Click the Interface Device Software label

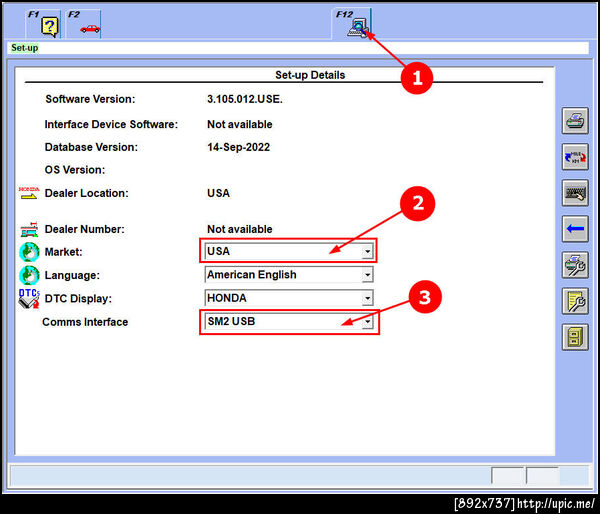coord(111,124)
